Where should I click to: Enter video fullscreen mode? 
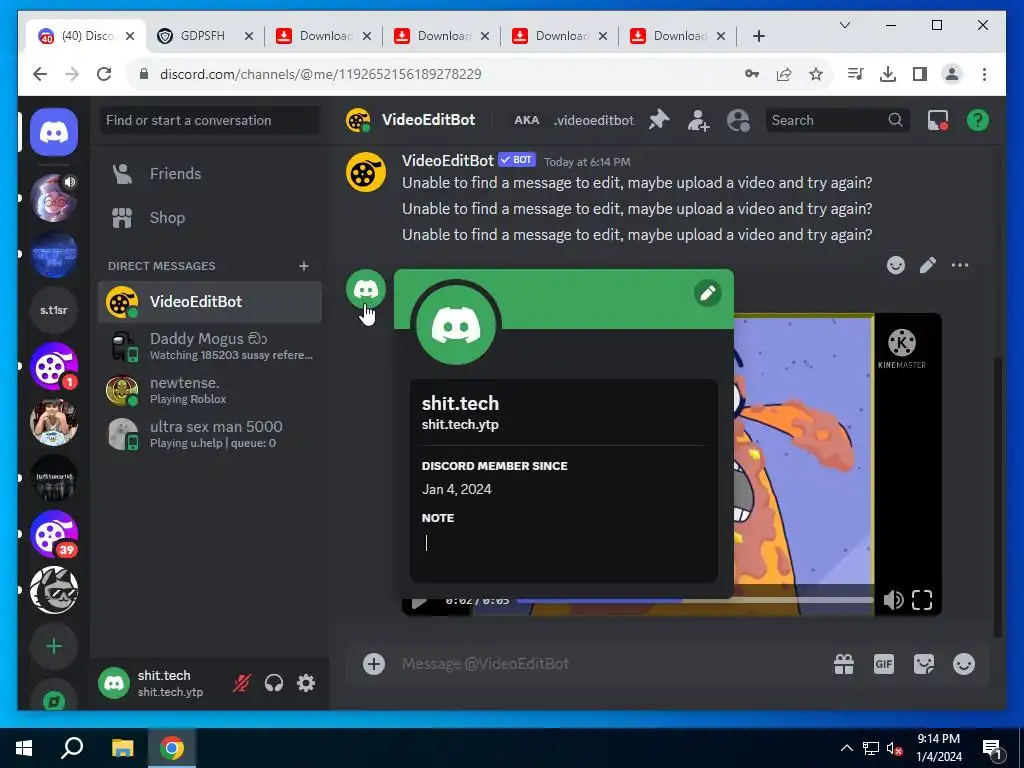click(x=921, y=600)
